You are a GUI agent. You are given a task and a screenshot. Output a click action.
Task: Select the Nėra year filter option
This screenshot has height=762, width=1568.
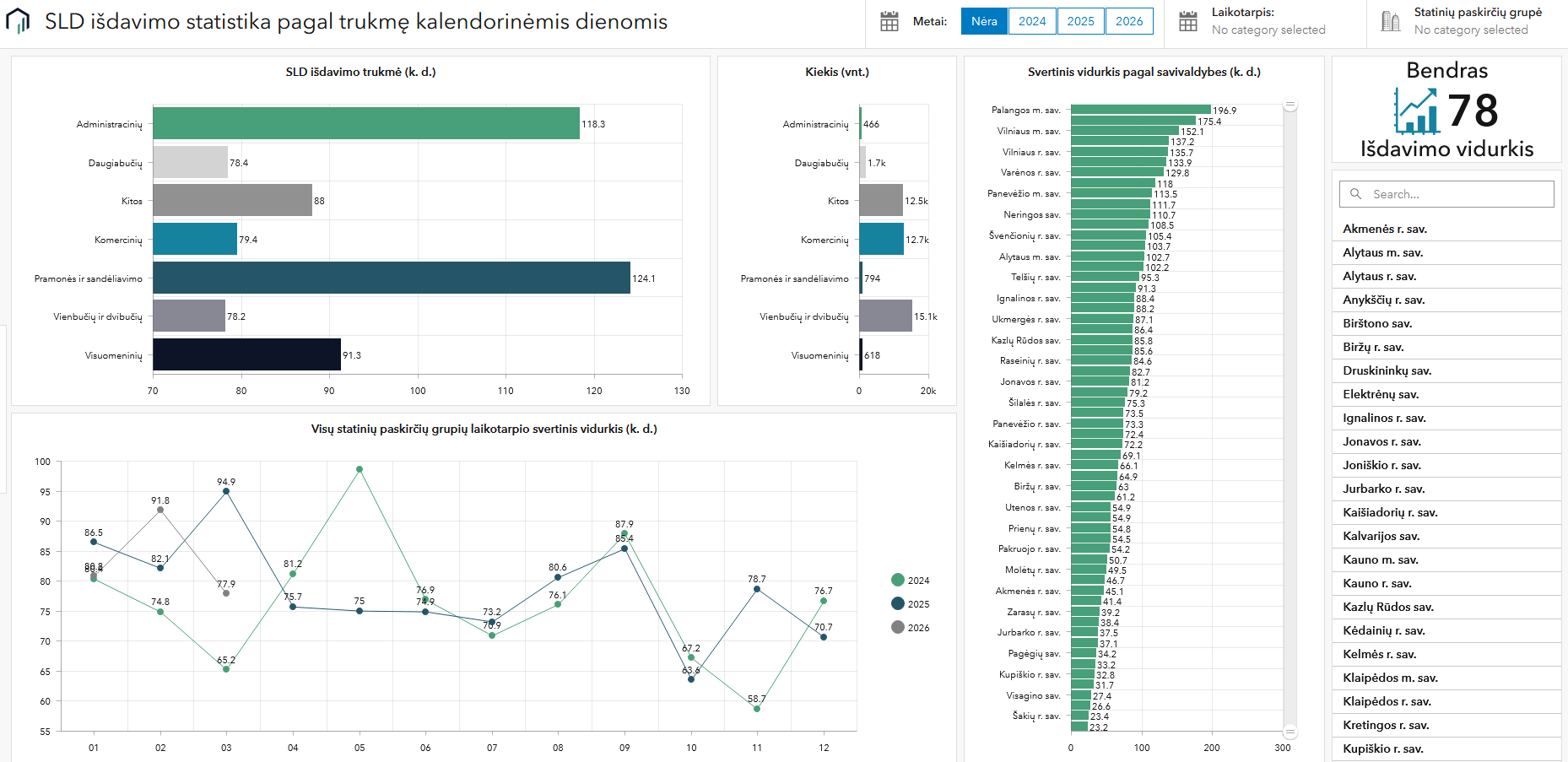983,21
